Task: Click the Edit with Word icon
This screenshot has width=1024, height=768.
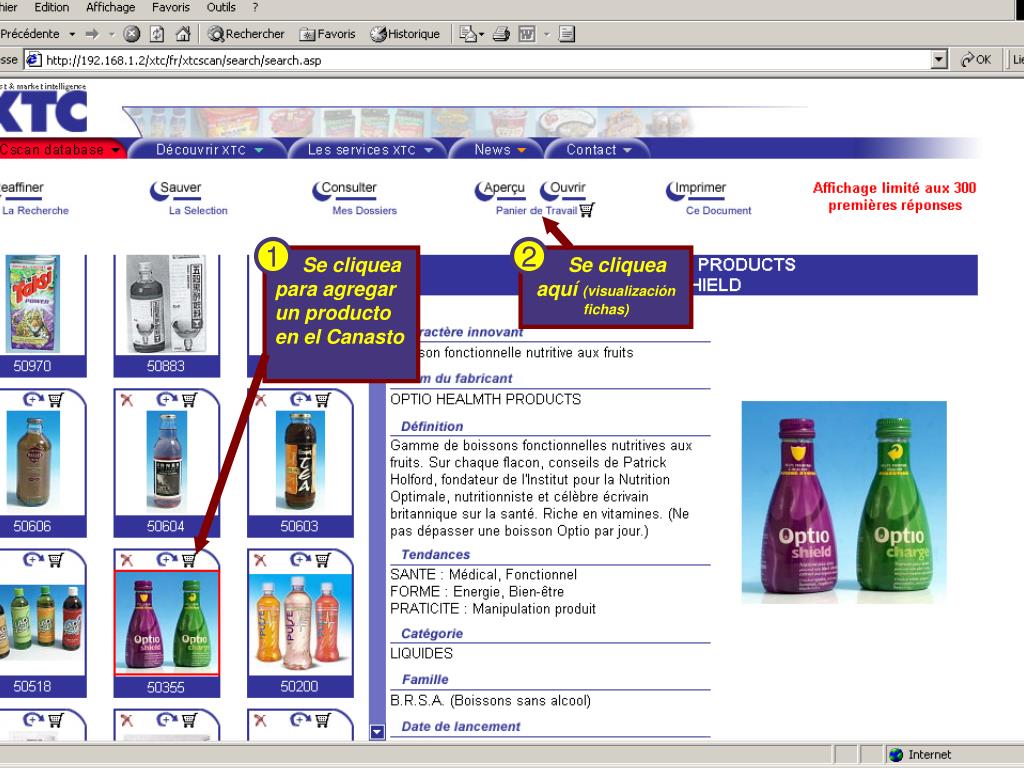Action: pyautogui.click(x=527, y=34)
